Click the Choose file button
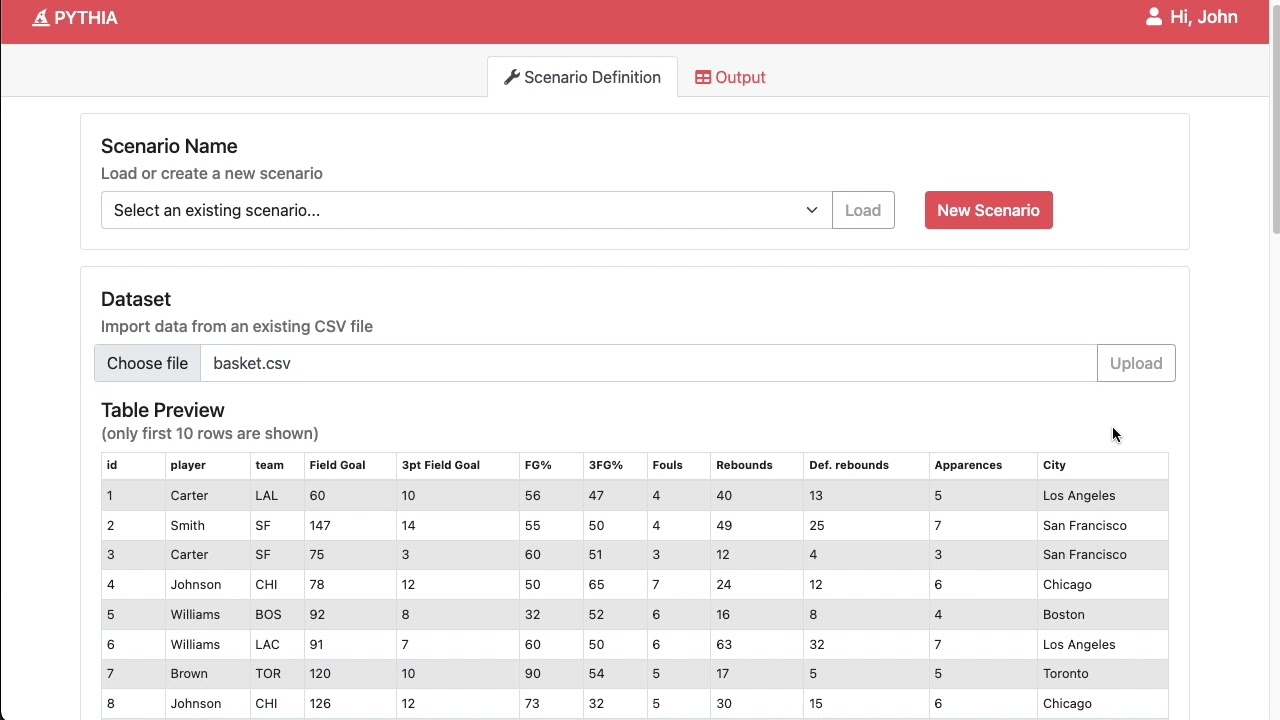Screen dimensions: 1280x720 pos(147,363)
